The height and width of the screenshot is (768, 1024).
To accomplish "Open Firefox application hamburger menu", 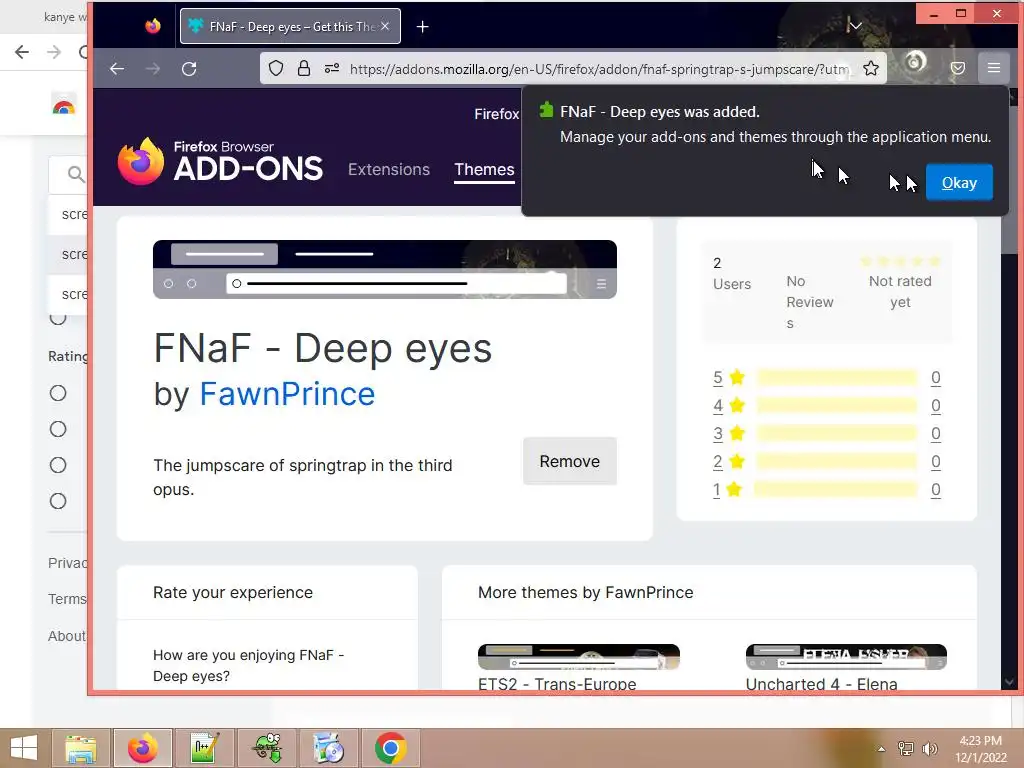I will pos(993,68).
